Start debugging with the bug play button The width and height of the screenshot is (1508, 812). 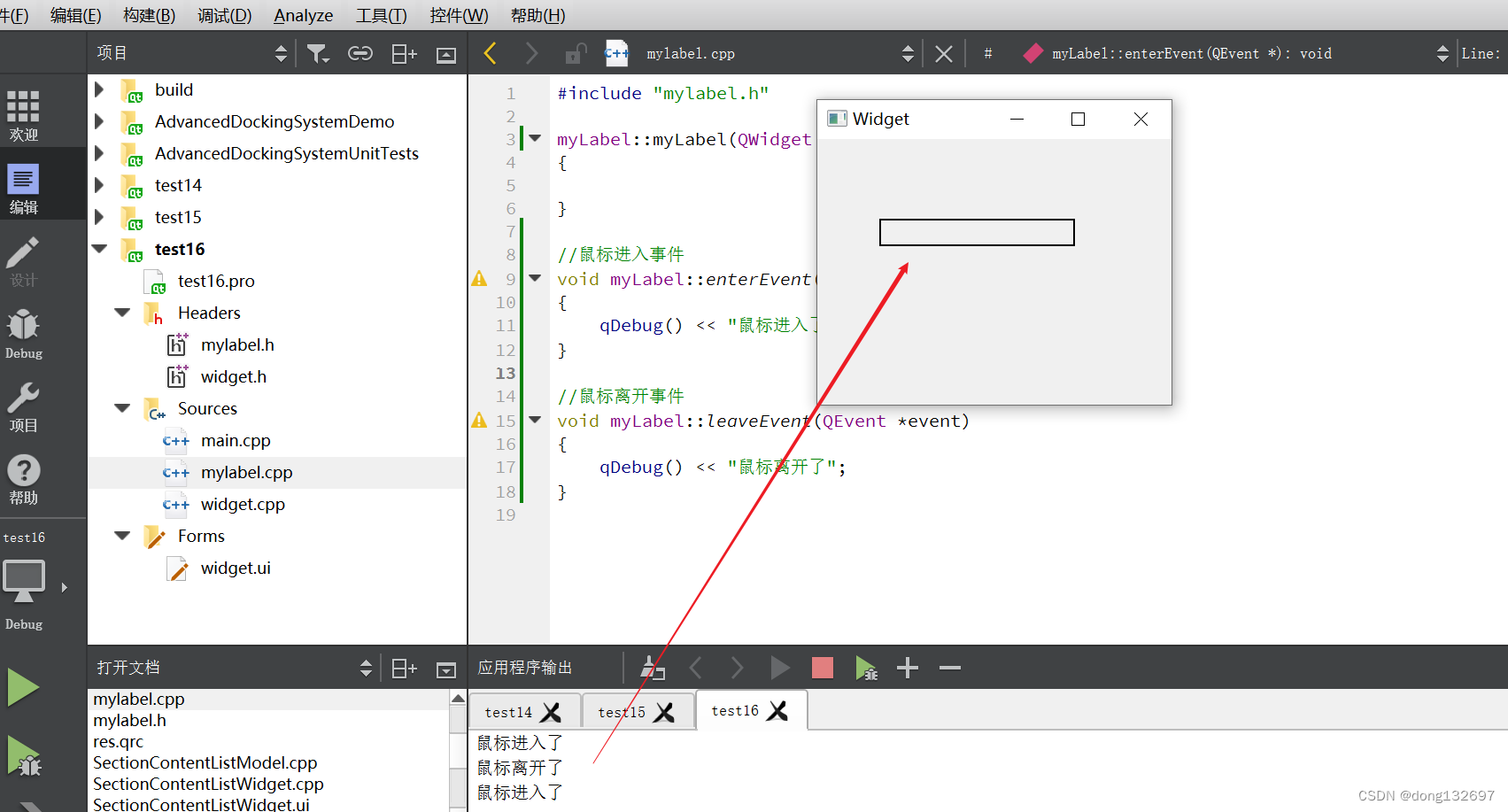point(24,757)
